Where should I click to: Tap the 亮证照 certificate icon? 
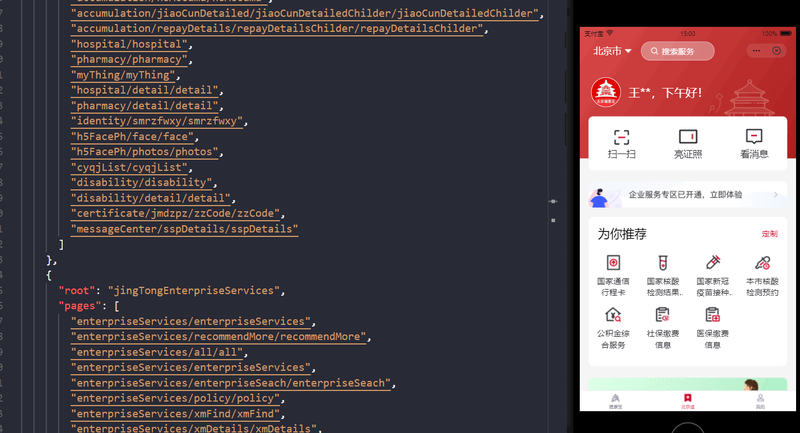tap(688, 137)
